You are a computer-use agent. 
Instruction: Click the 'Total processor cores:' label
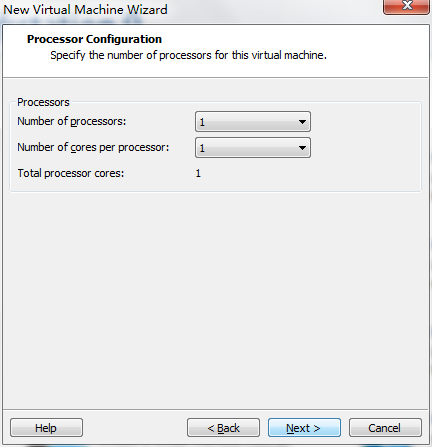click(x=71, y=173)
